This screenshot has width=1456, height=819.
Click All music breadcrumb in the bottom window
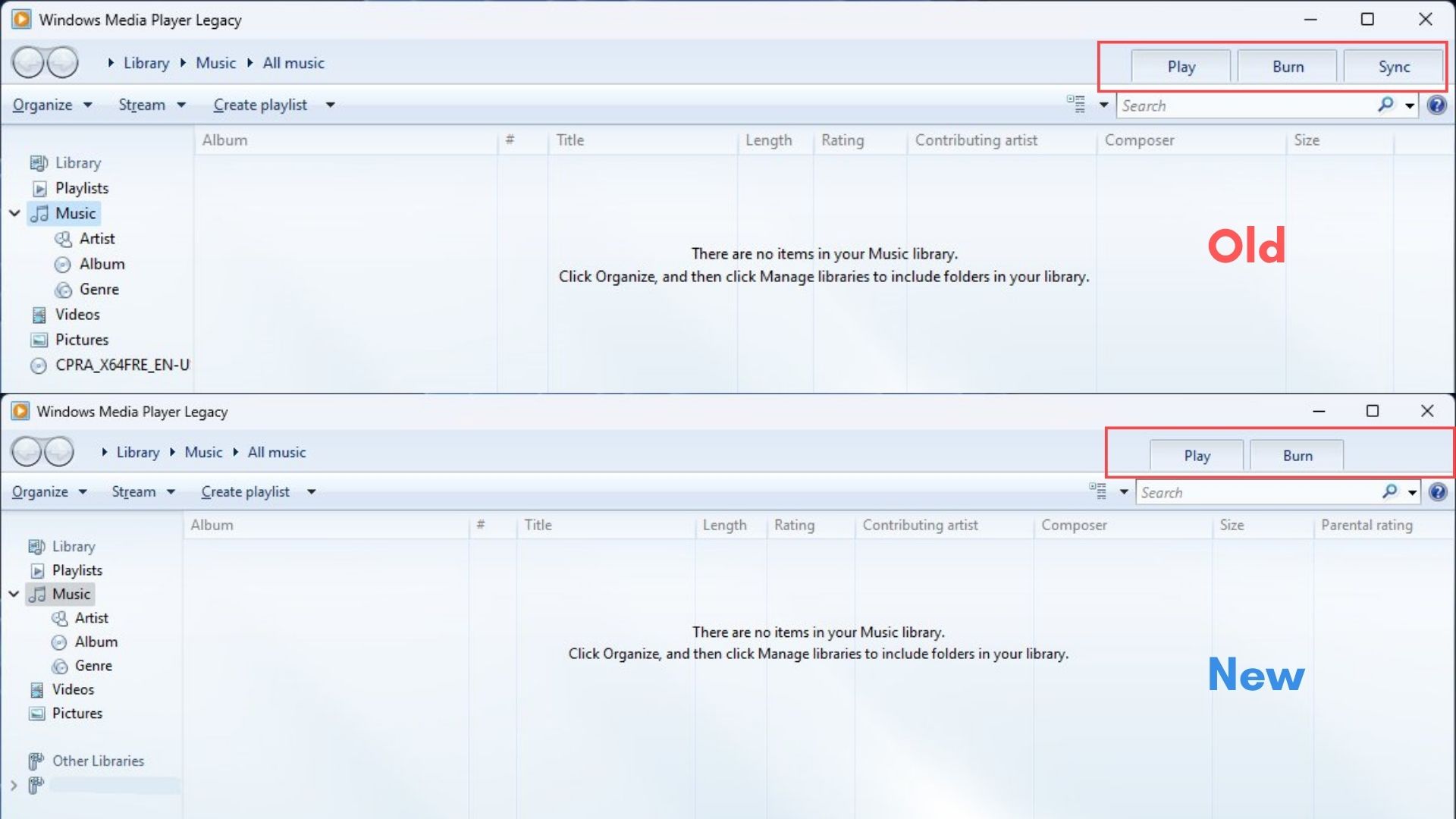tap(277, 452)
